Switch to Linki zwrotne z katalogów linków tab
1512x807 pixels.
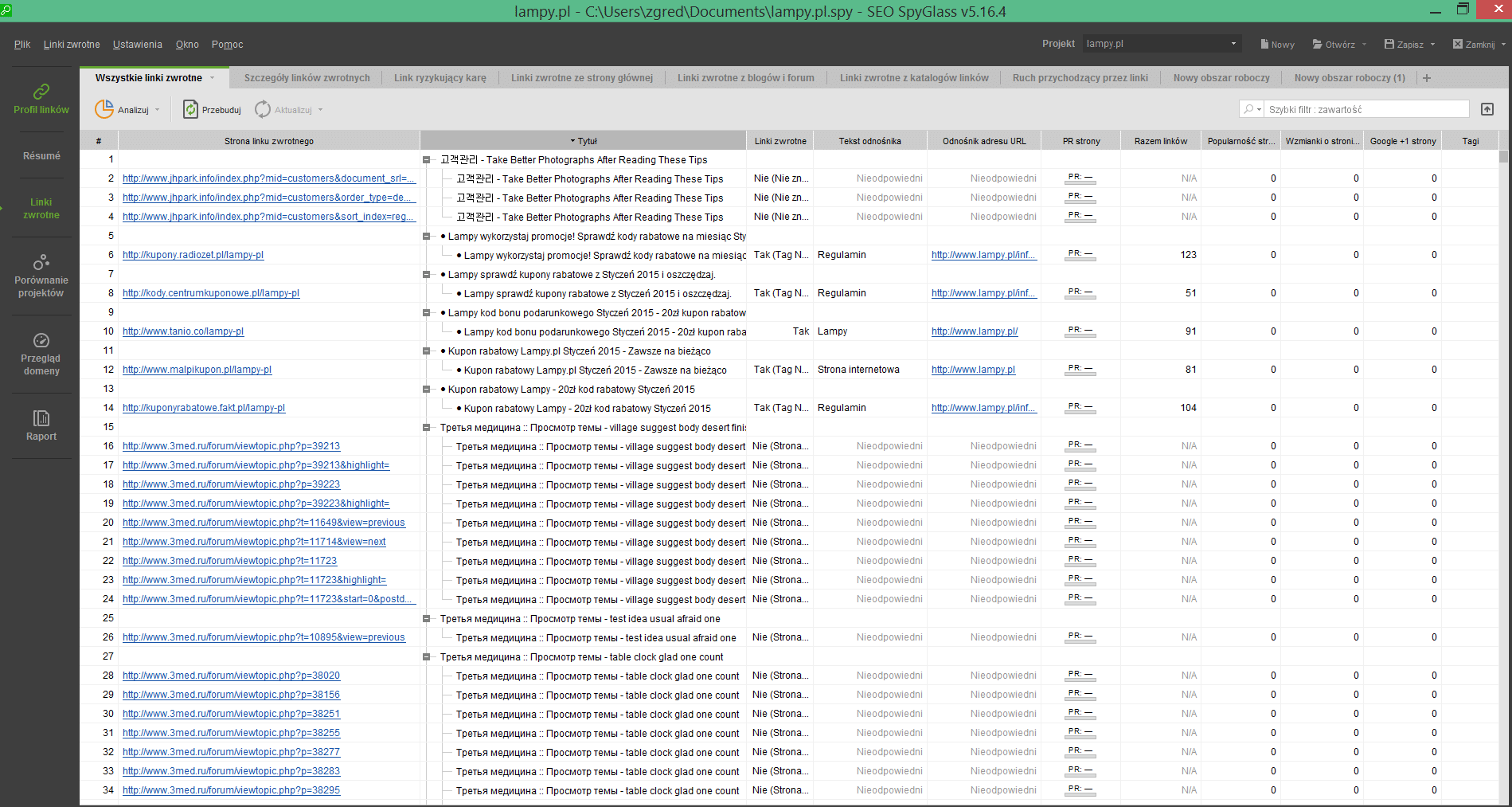coord(914,78)
